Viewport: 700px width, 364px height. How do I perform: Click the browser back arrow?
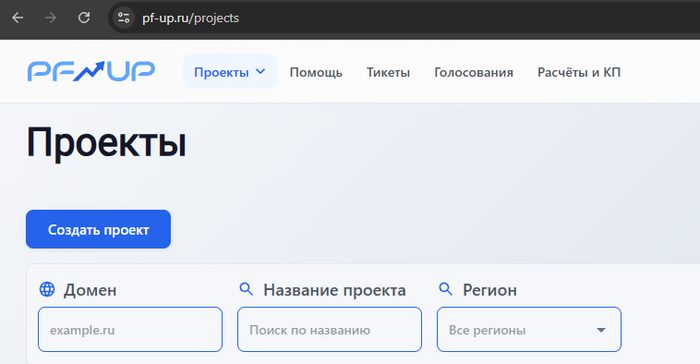[x=18, y=18]
